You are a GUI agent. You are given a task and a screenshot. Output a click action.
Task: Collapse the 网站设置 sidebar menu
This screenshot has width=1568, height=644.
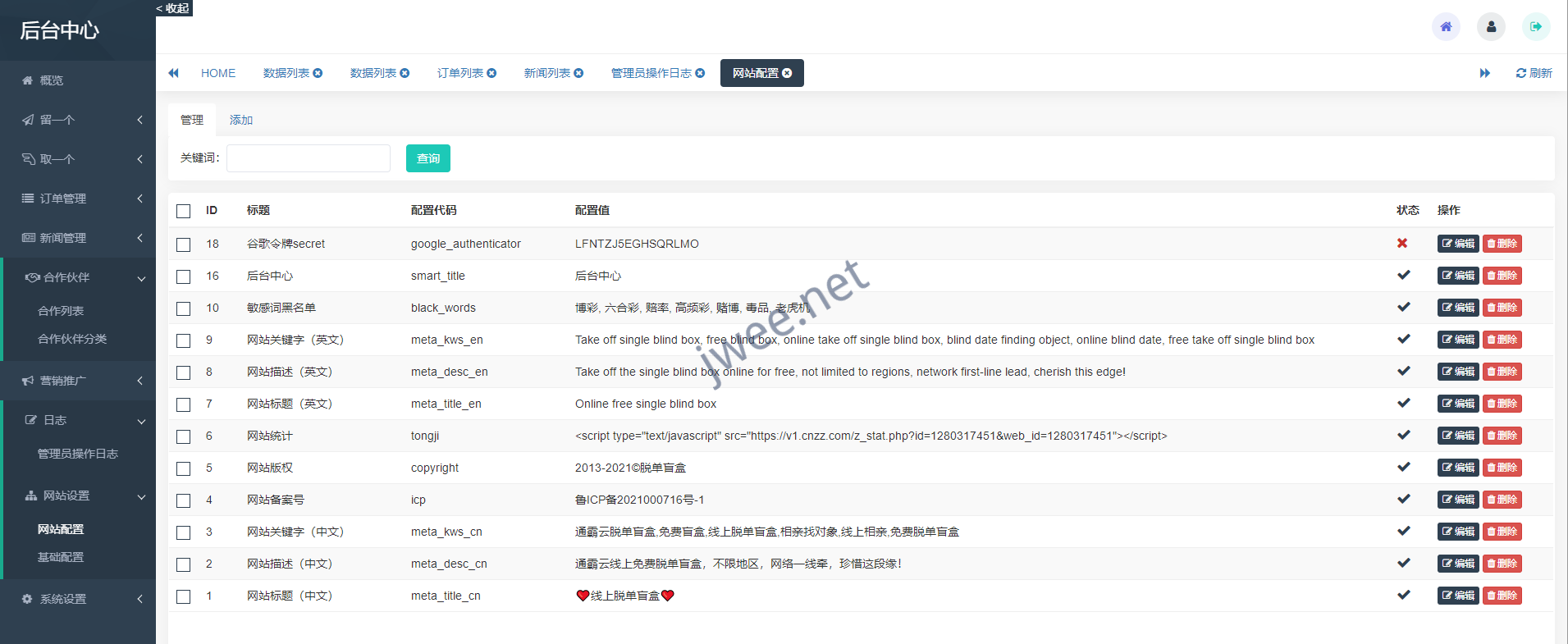(x=78, y=496)
